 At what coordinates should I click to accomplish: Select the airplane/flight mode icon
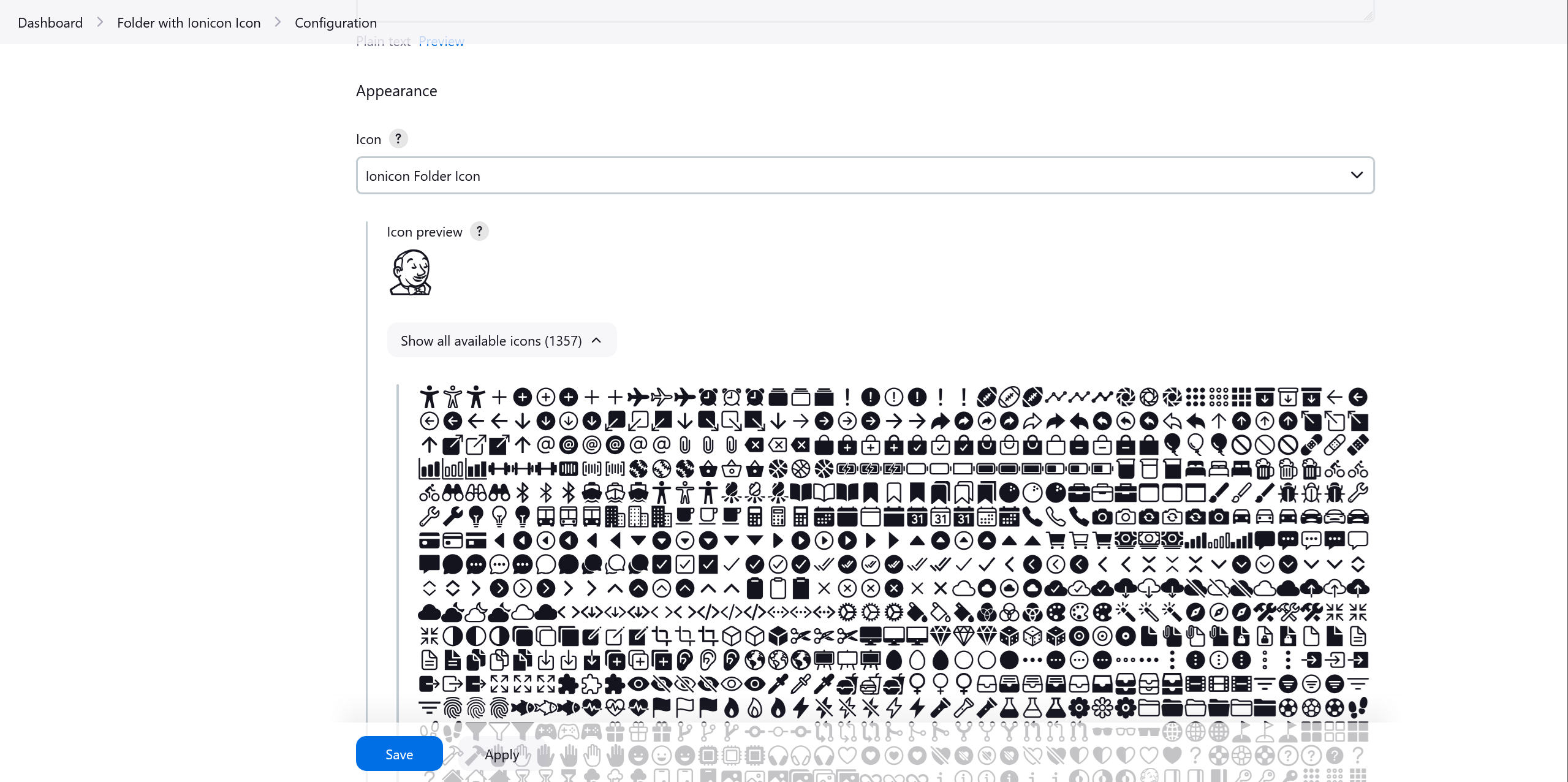638,397
